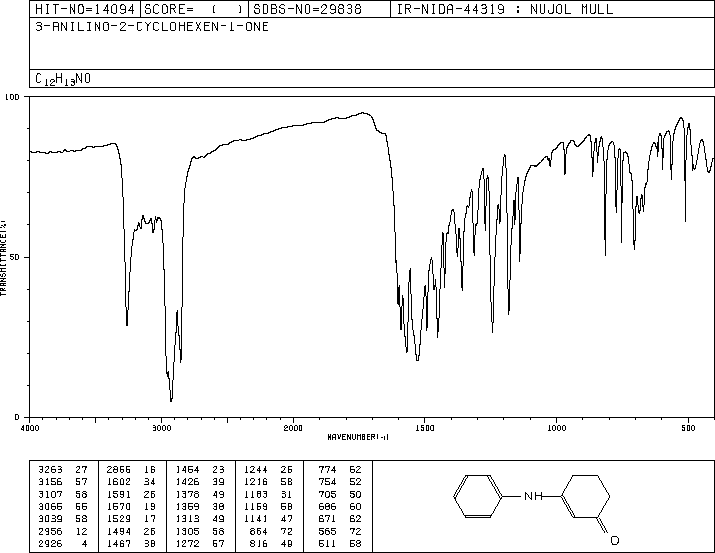Click the 500 wavenumber axis label
This screenshot has height=553, width=715.
click(688, 428)
